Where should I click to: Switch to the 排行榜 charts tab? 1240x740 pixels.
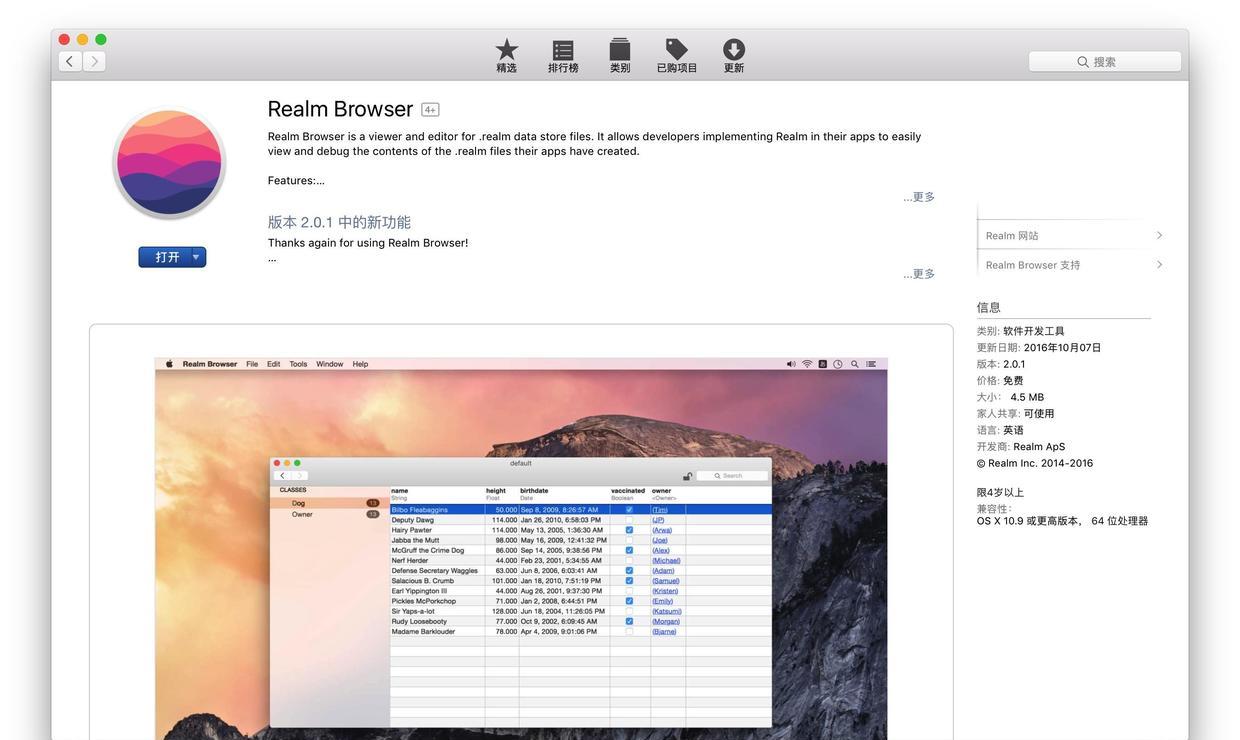coord(563,56)
